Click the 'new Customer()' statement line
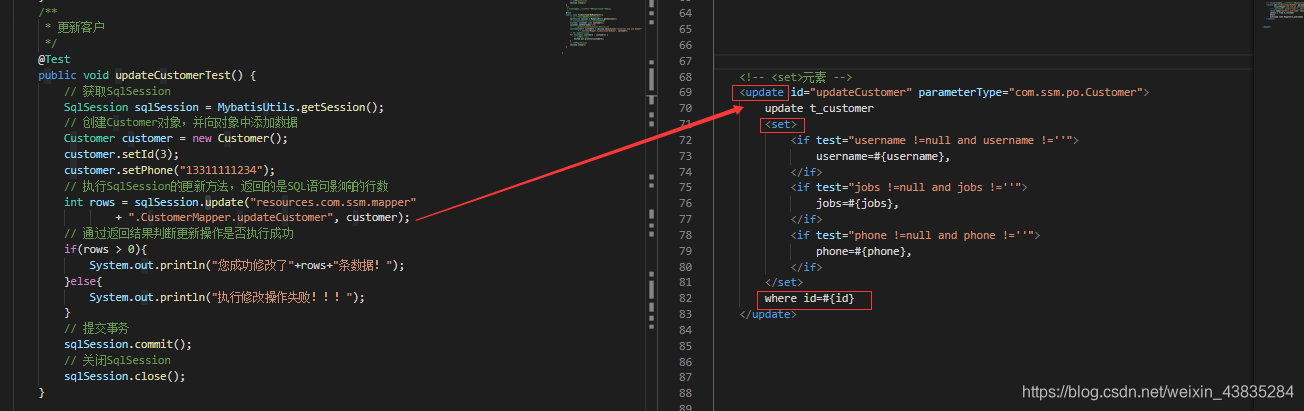This screenshot has width=1304, height=411. 176,139
